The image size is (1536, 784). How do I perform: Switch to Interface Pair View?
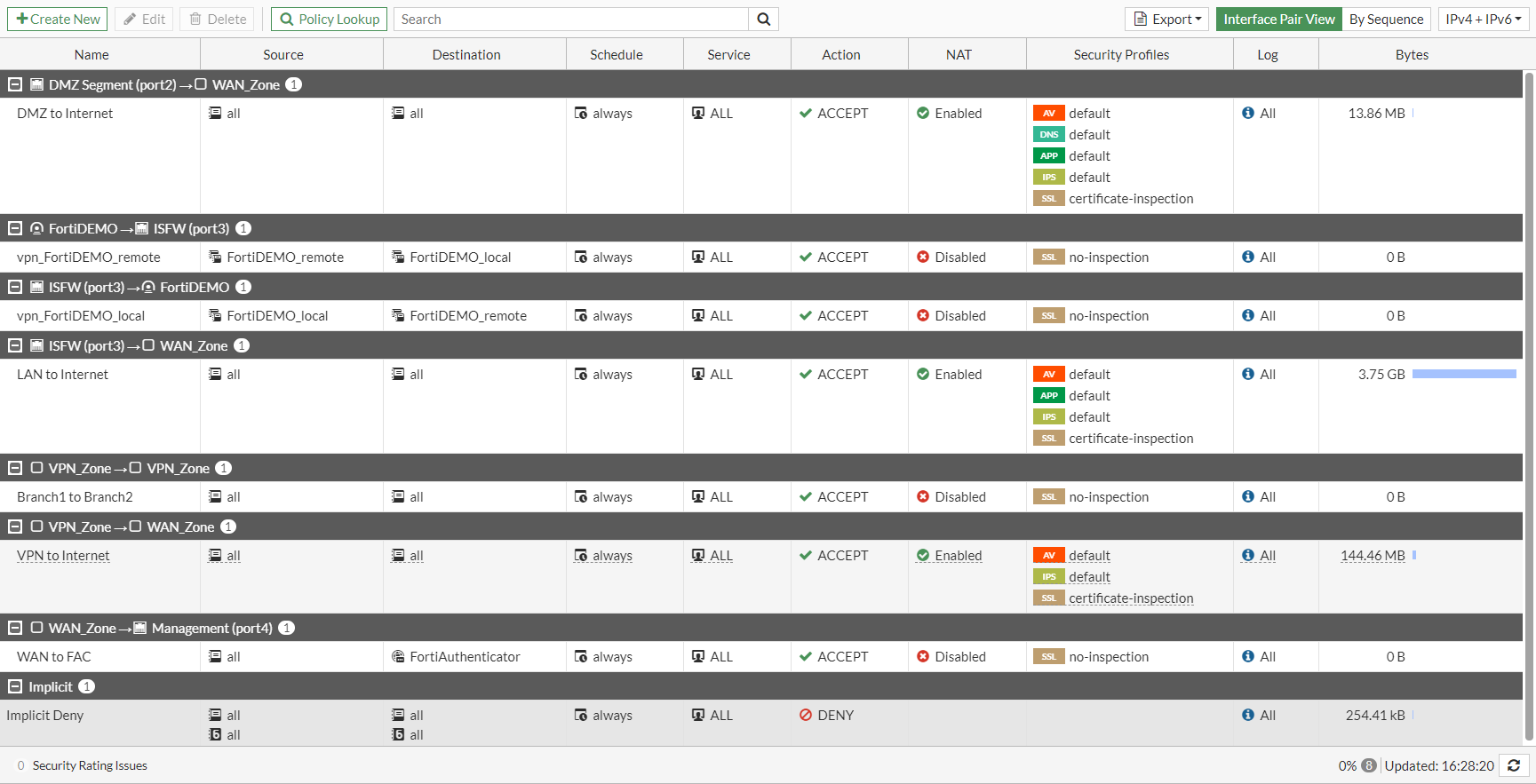coord(1279,20)
